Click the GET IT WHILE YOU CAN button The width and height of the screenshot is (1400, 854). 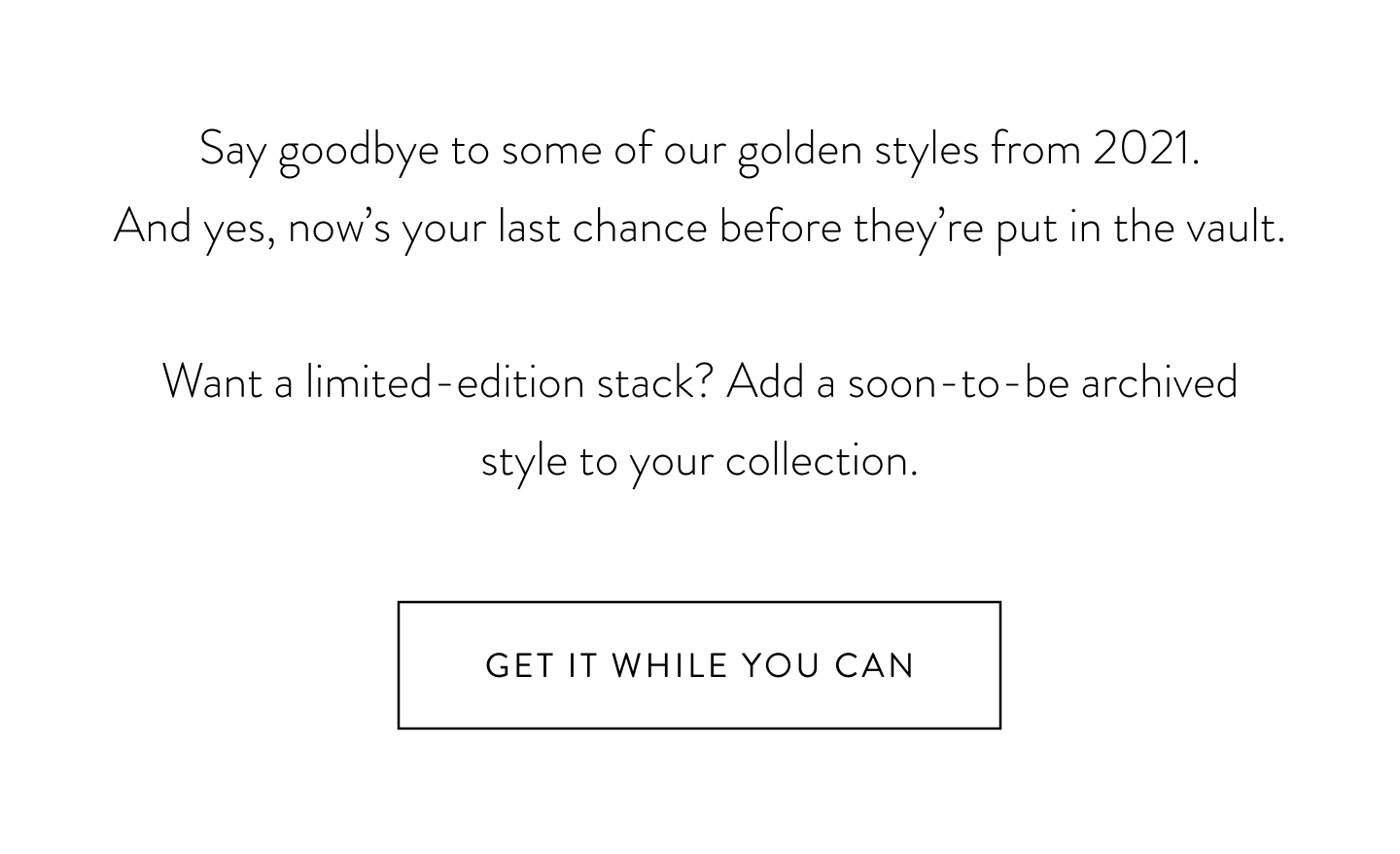(699, 665)
